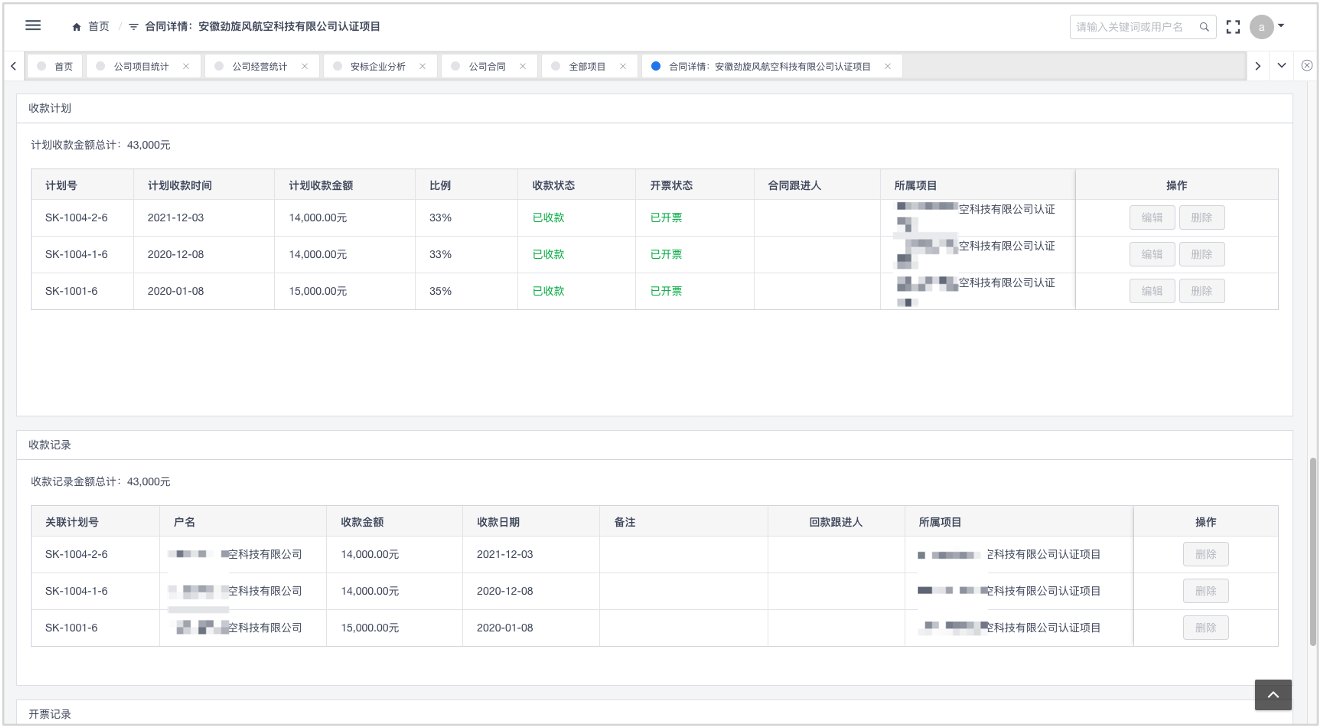Click the back-to-top arrow button
The height and width of the screenshot is (728, 1322).
1273,695
